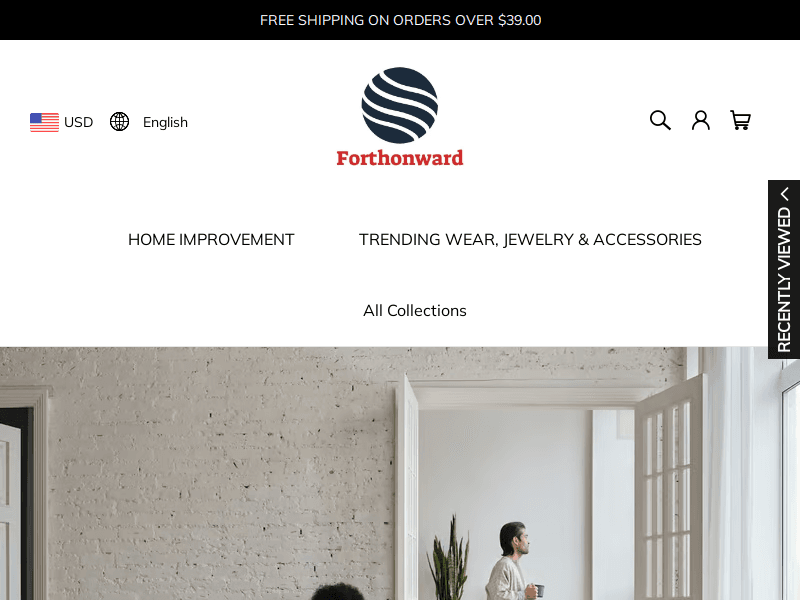Go to All Collections
Screen dimensions: 800x600
(415, 311)
